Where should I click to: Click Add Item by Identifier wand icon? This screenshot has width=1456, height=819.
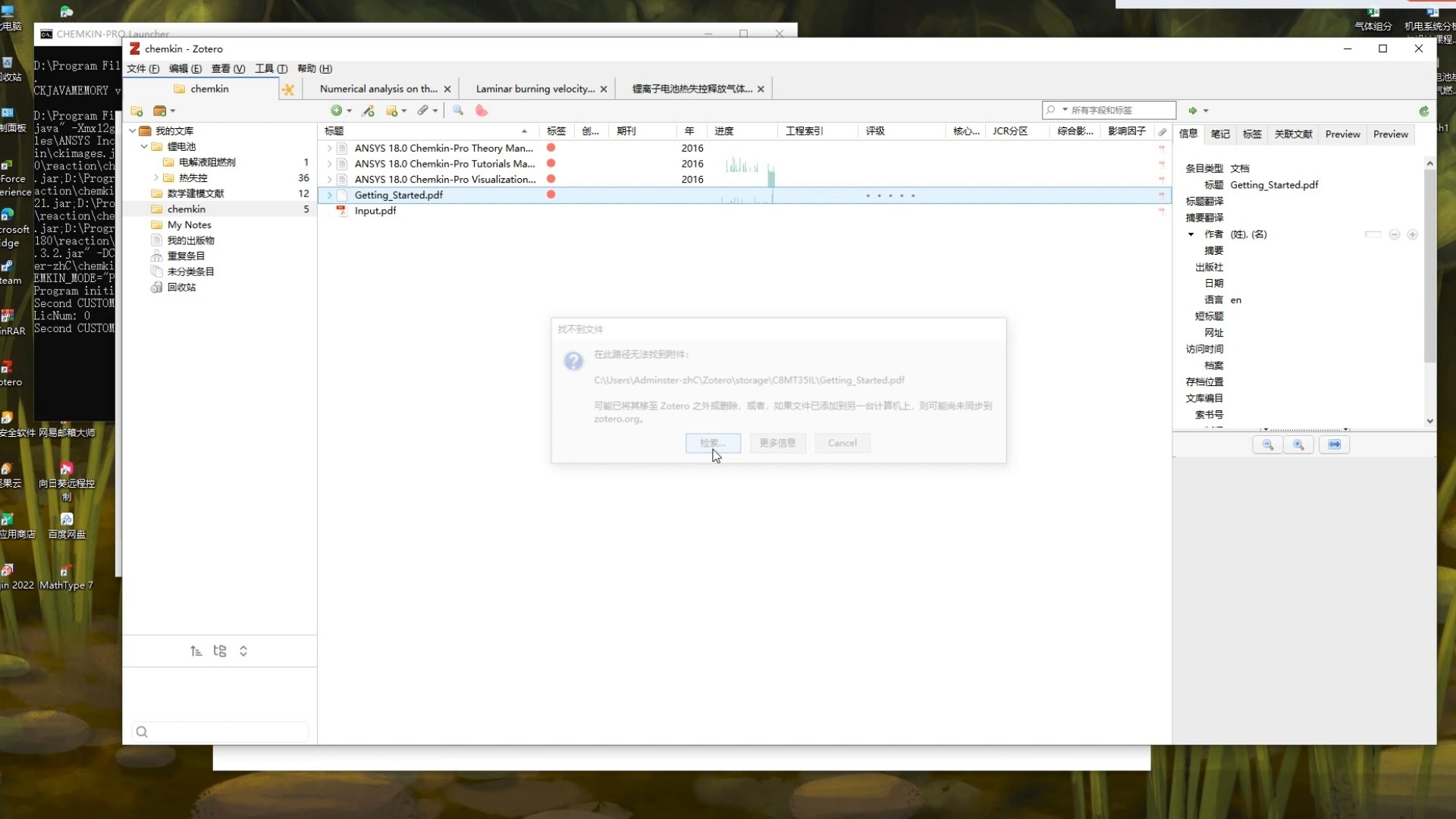[369, 111]
